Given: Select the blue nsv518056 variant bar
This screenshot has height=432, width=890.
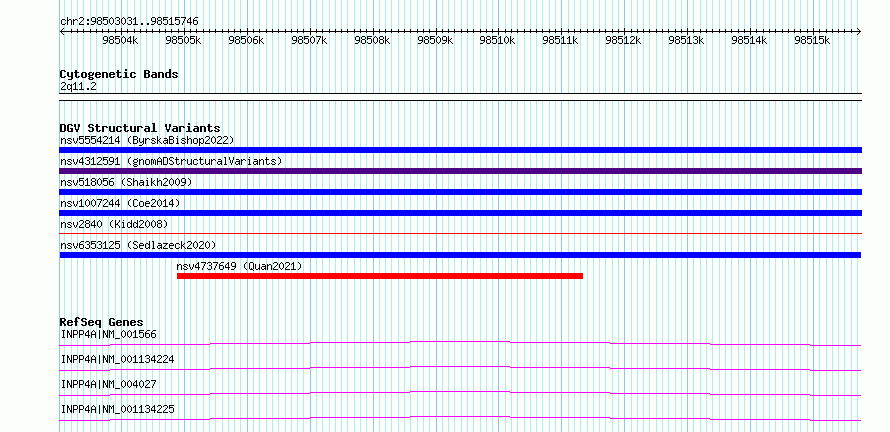Looking at the screenshot, I should point(460,192).
